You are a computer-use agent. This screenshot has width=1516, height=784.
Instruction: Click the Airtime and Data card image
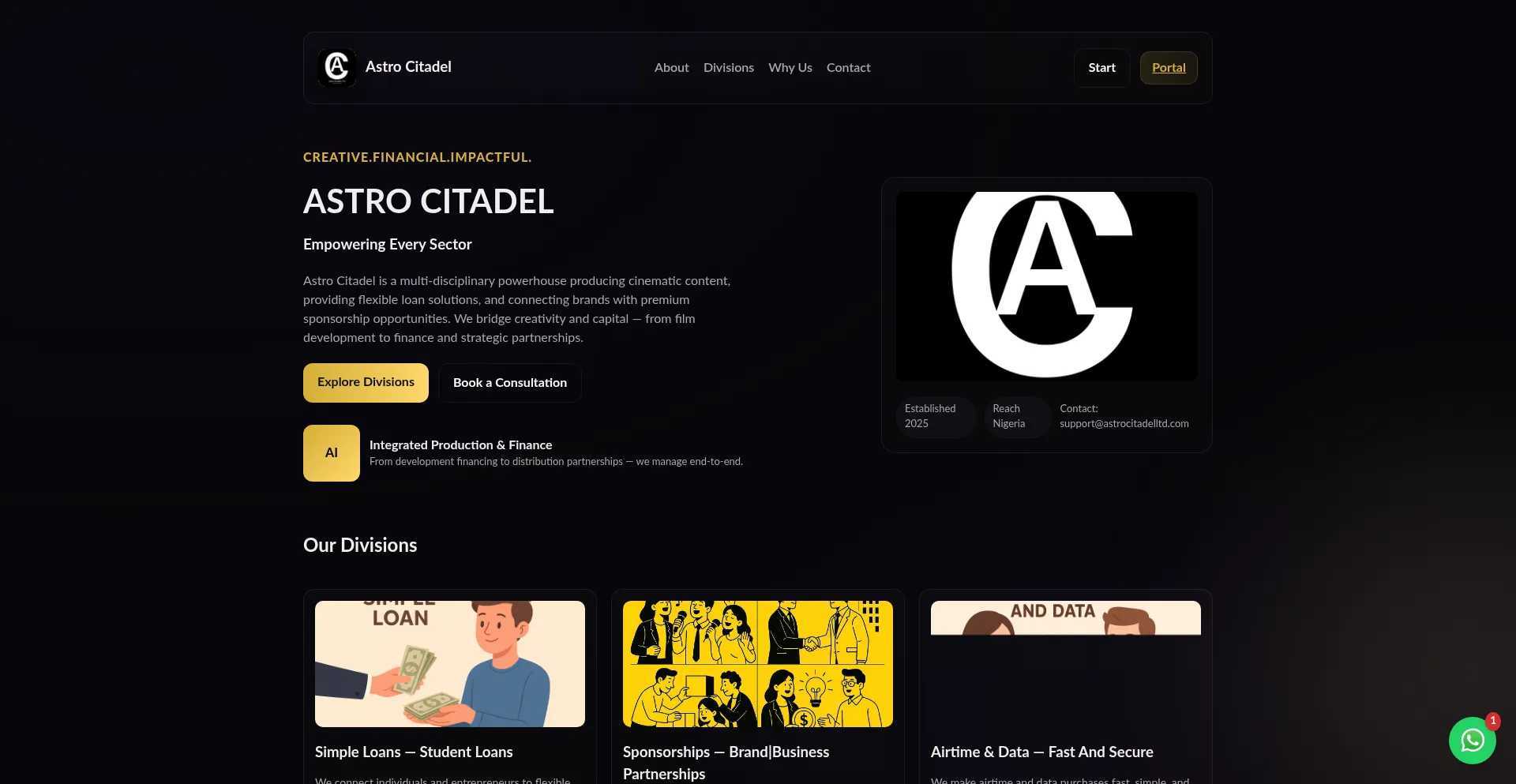point(1066,618)
